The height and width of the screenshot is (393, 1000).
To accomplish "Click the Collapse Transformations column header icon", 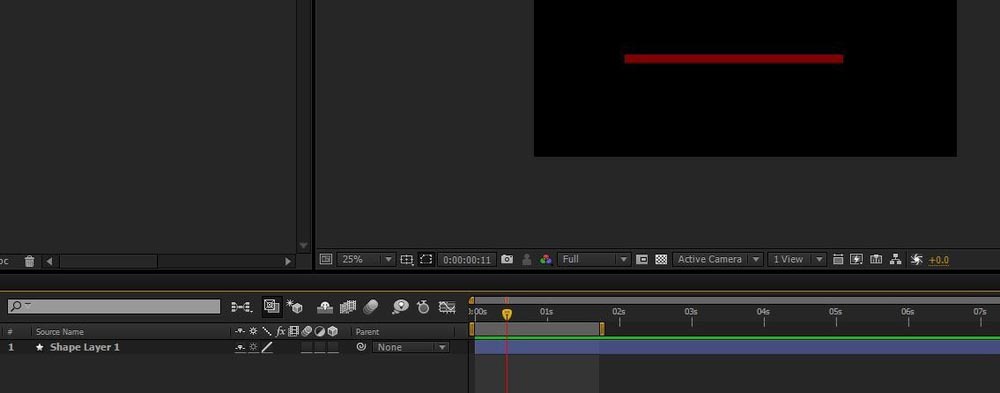I will [x=253, y=331].
